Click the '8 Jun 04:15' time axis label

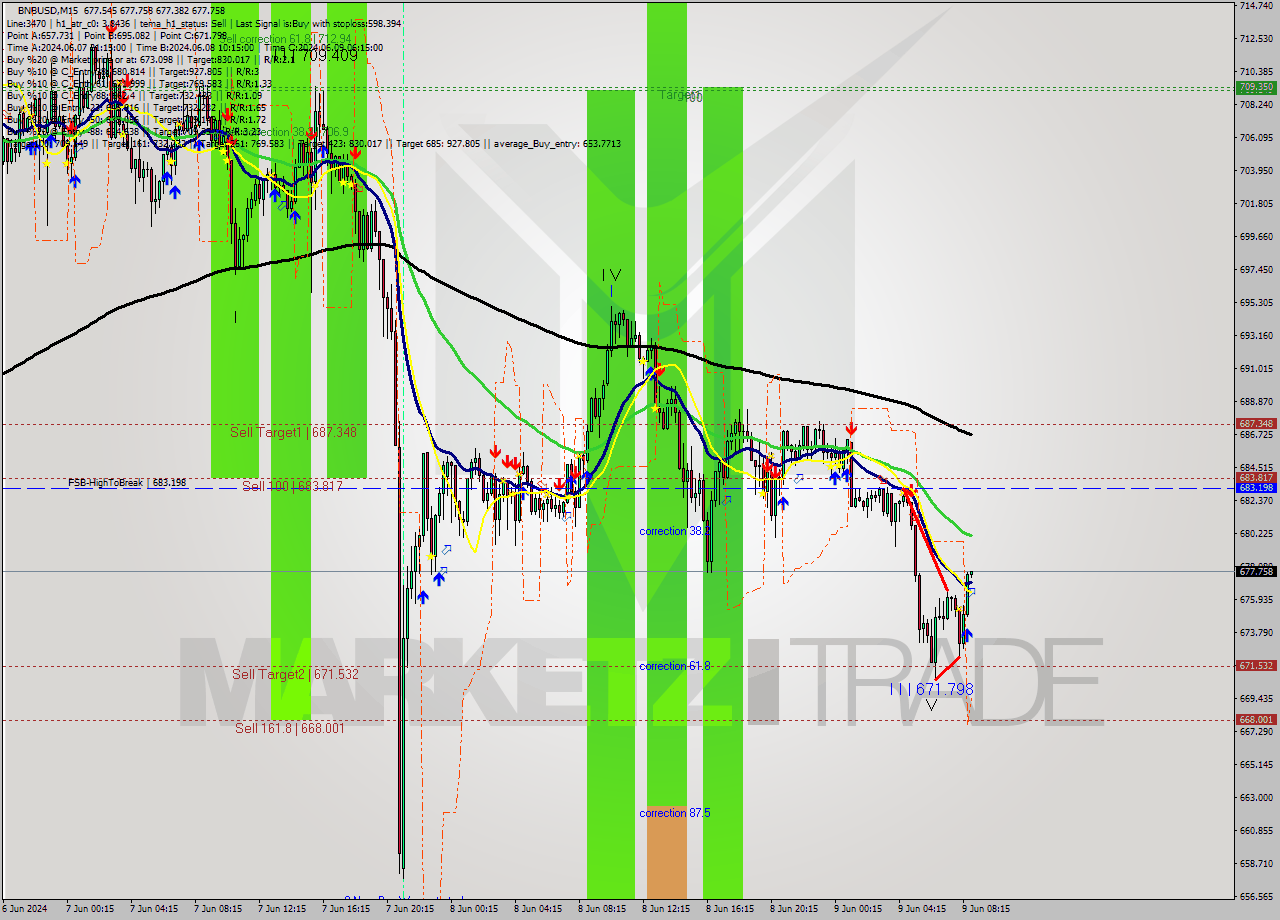tap(538, 909)
